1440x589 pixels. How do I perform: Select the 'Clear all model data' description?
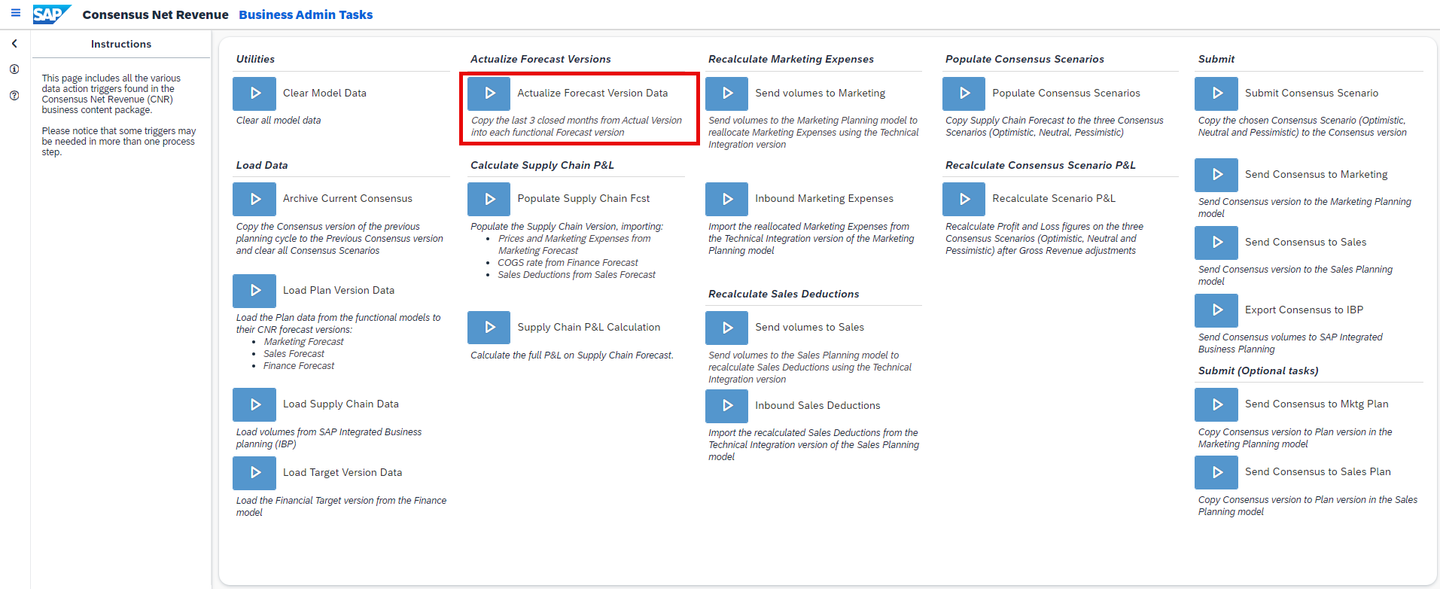(279, 121)
